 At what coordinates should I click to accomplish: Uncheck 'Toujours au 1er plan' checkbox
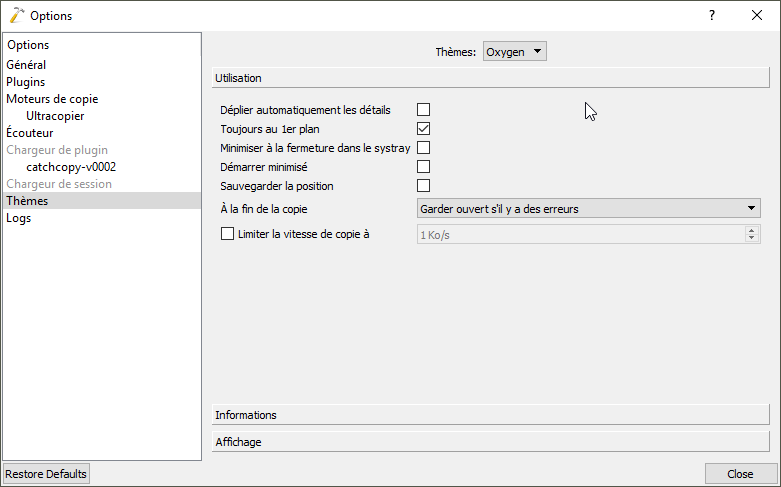coord(423,129)
